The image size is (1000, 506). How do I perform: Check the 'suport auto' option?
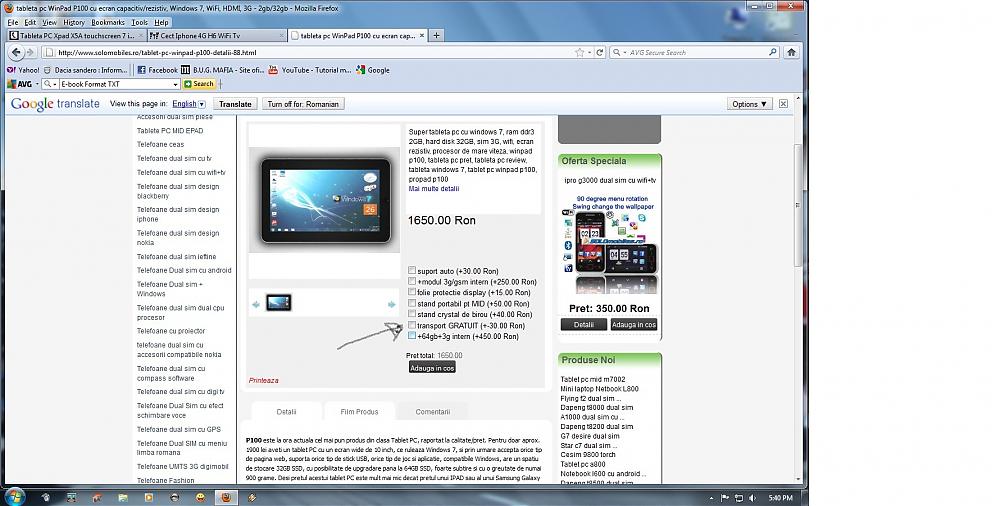pos(412,271)
